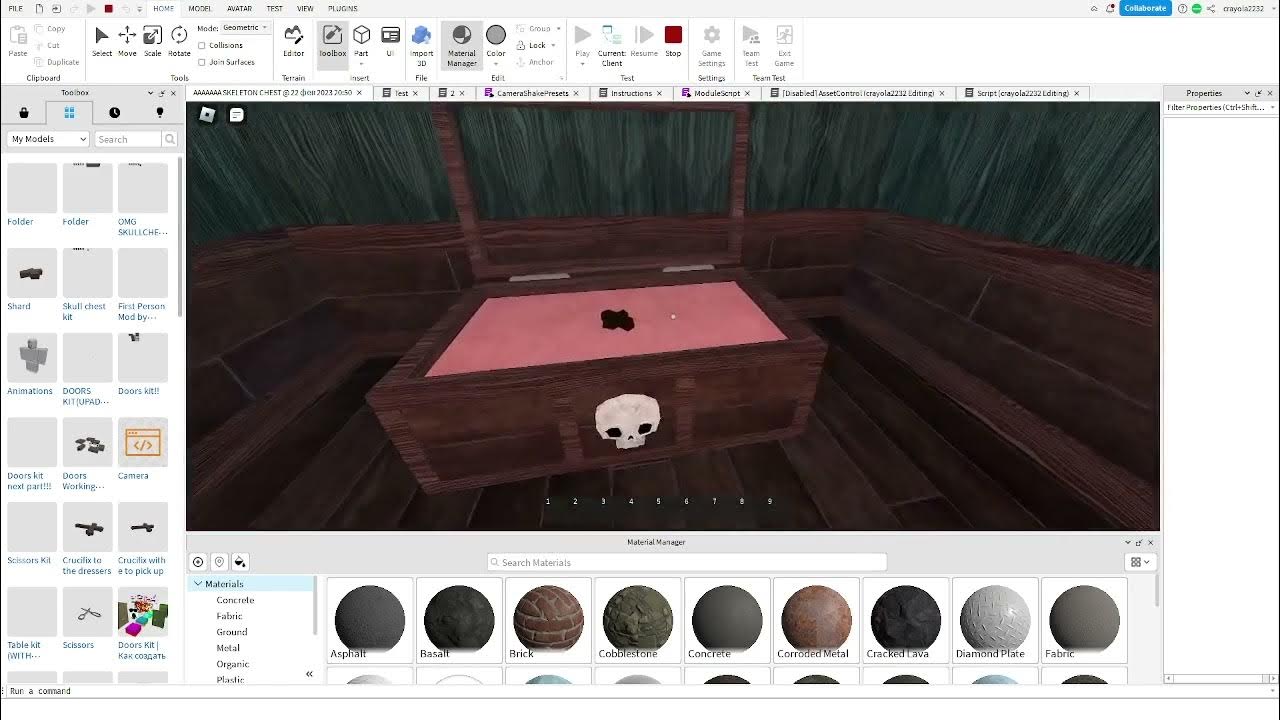Select the Corroded Metal material swatch
This screenshot has height=720, width=1280.
point(816,620)
